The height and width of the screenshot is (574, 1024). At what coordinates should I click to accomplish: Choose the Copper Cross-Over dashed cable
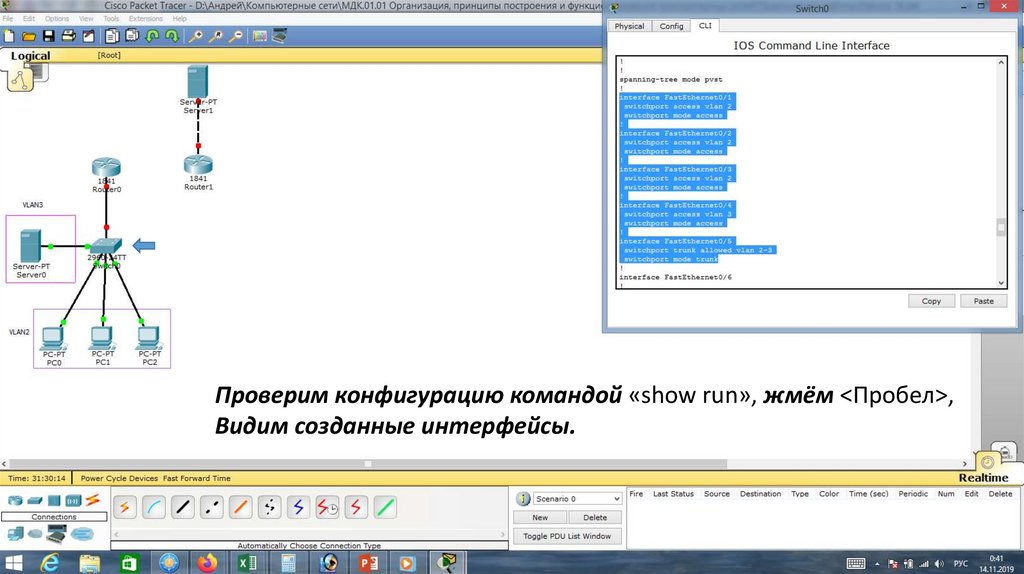212,507
